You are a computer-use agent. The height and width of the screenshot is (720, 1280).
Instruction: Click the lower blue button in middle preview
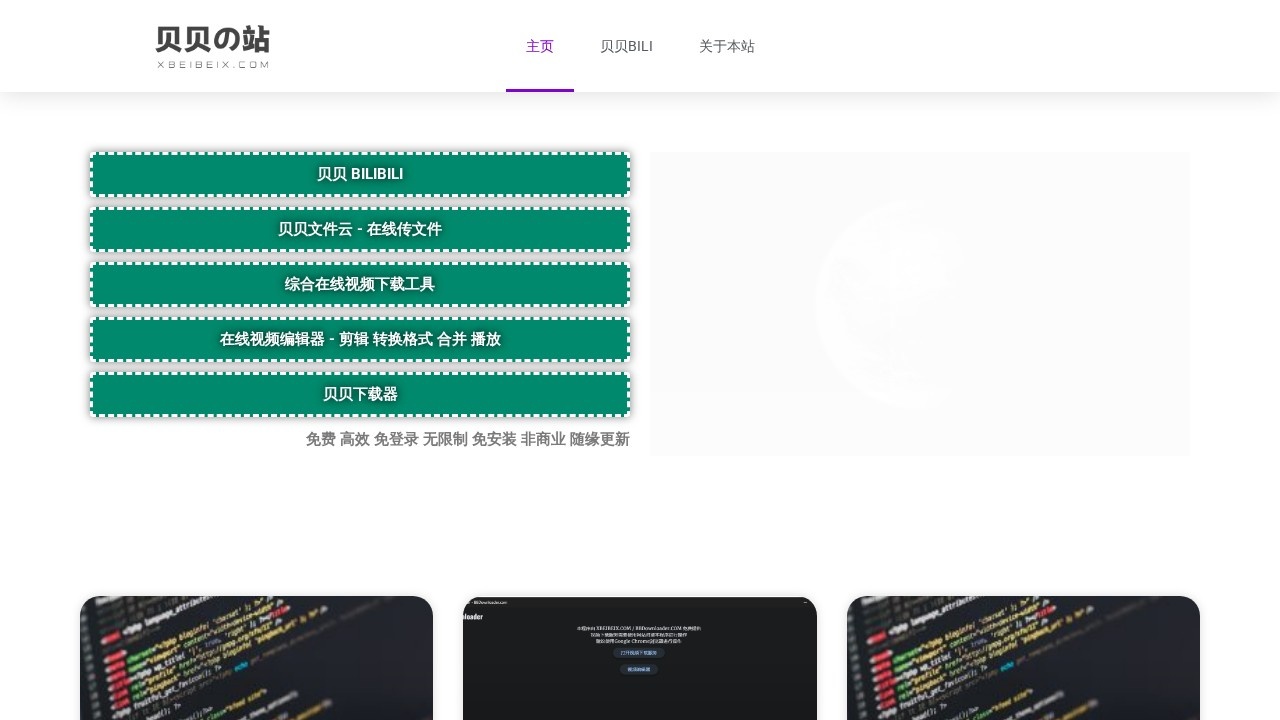pos(639,669)
